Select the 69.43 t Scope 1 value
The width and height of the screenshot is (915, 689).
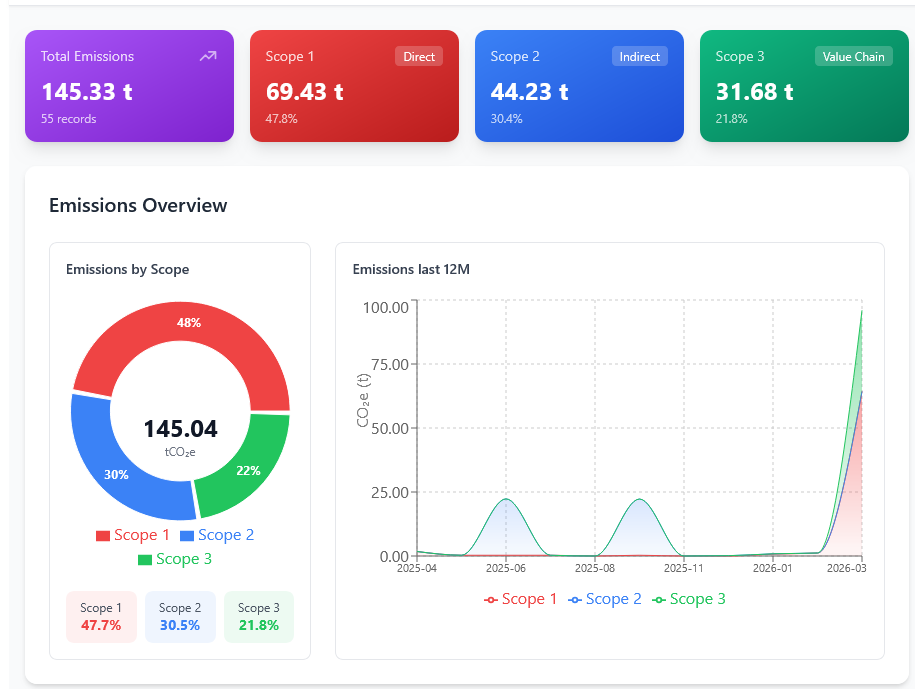(304, 92)
